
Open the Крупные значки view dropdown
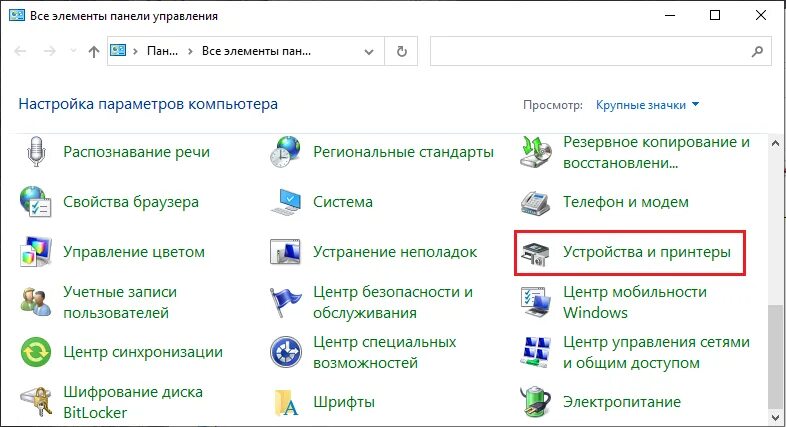tap(647, 105)
